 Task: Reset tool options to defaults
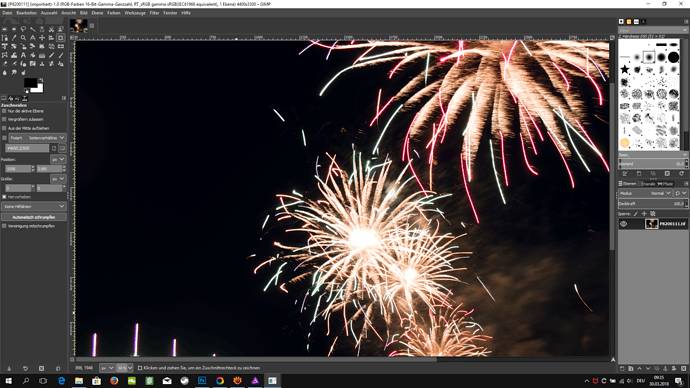pyautogui.click(x=58, y=369)
